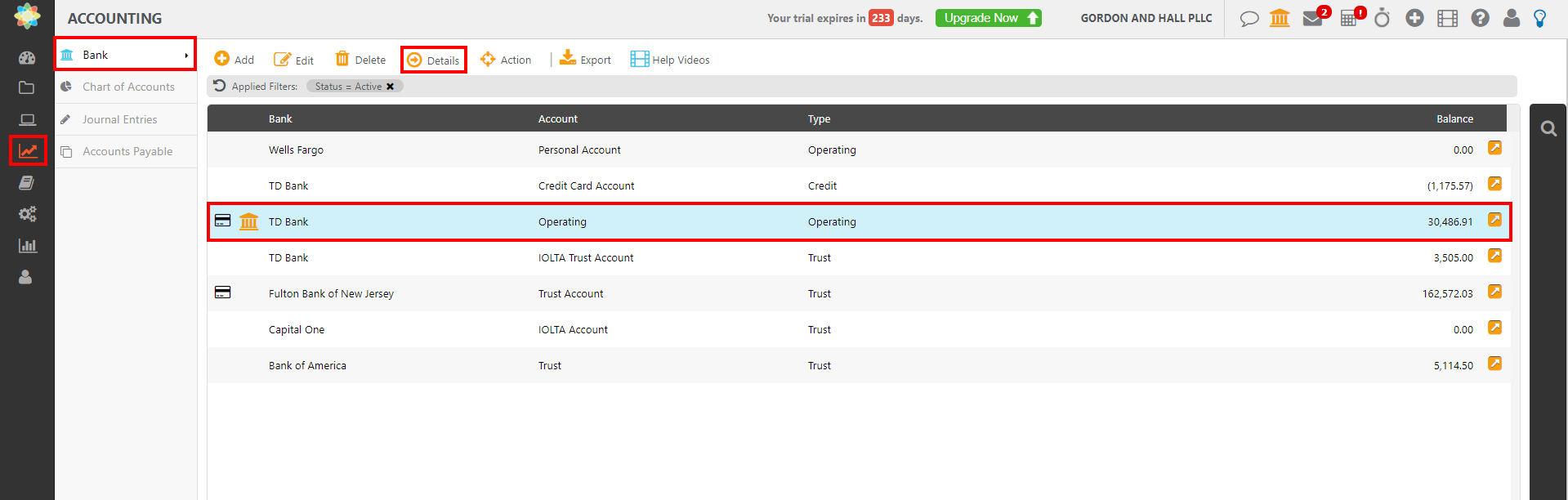Screen dimensions: 1568x500
Task: Open the film strip video icon in header
Action: point(1447,18)
